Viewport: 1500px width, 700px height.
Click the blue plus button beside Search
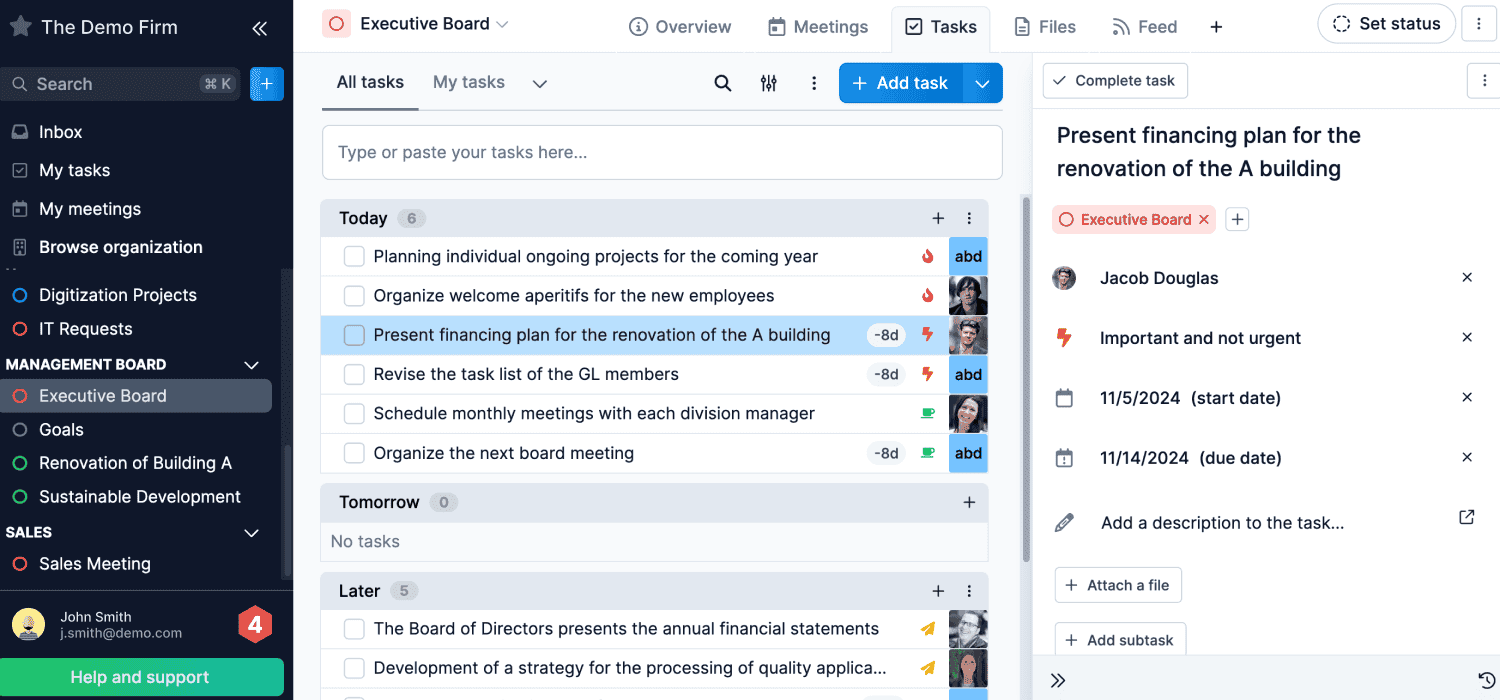coord(266,84)
